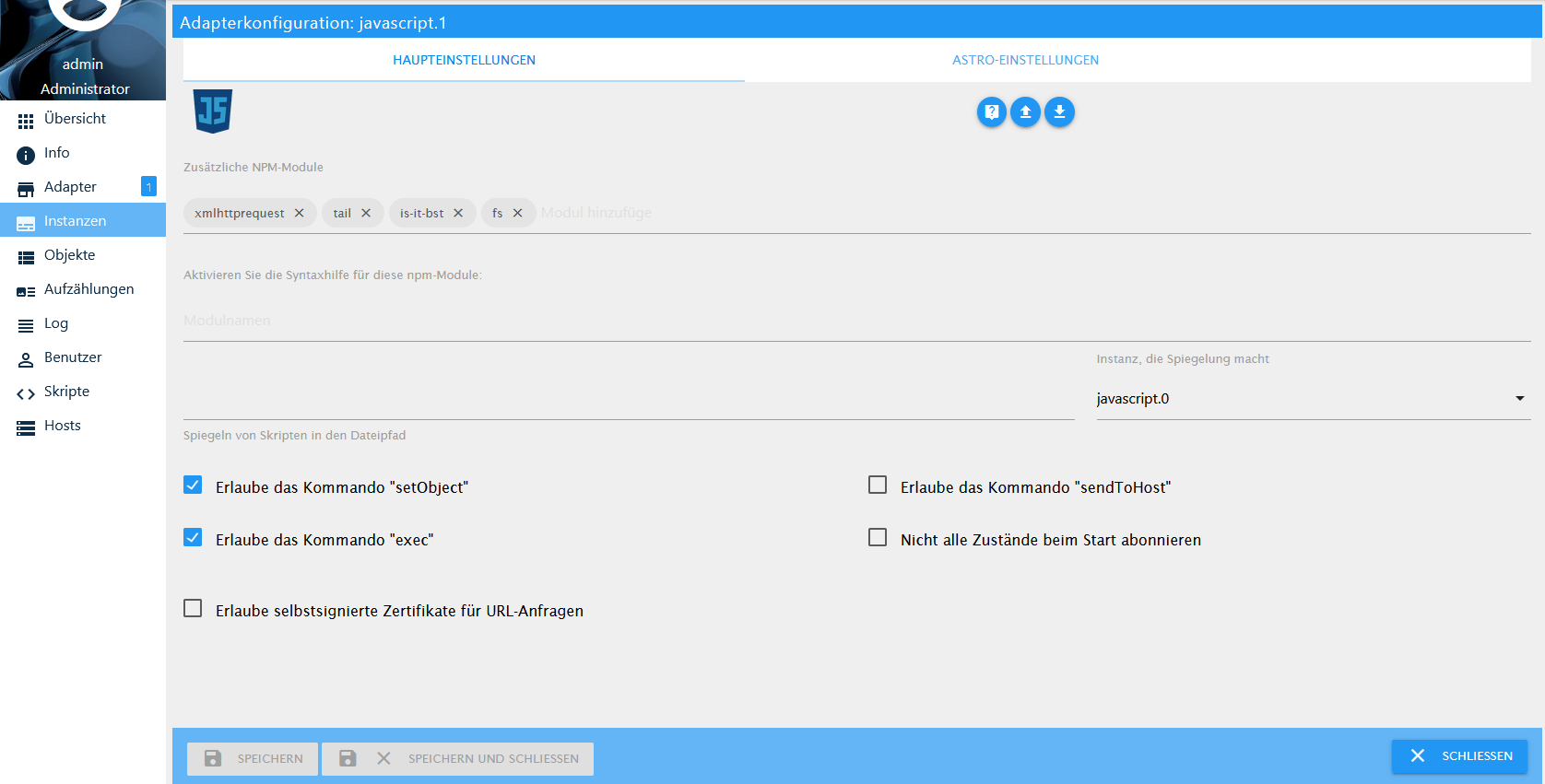Click the Hosts server icon

[26, 427]
